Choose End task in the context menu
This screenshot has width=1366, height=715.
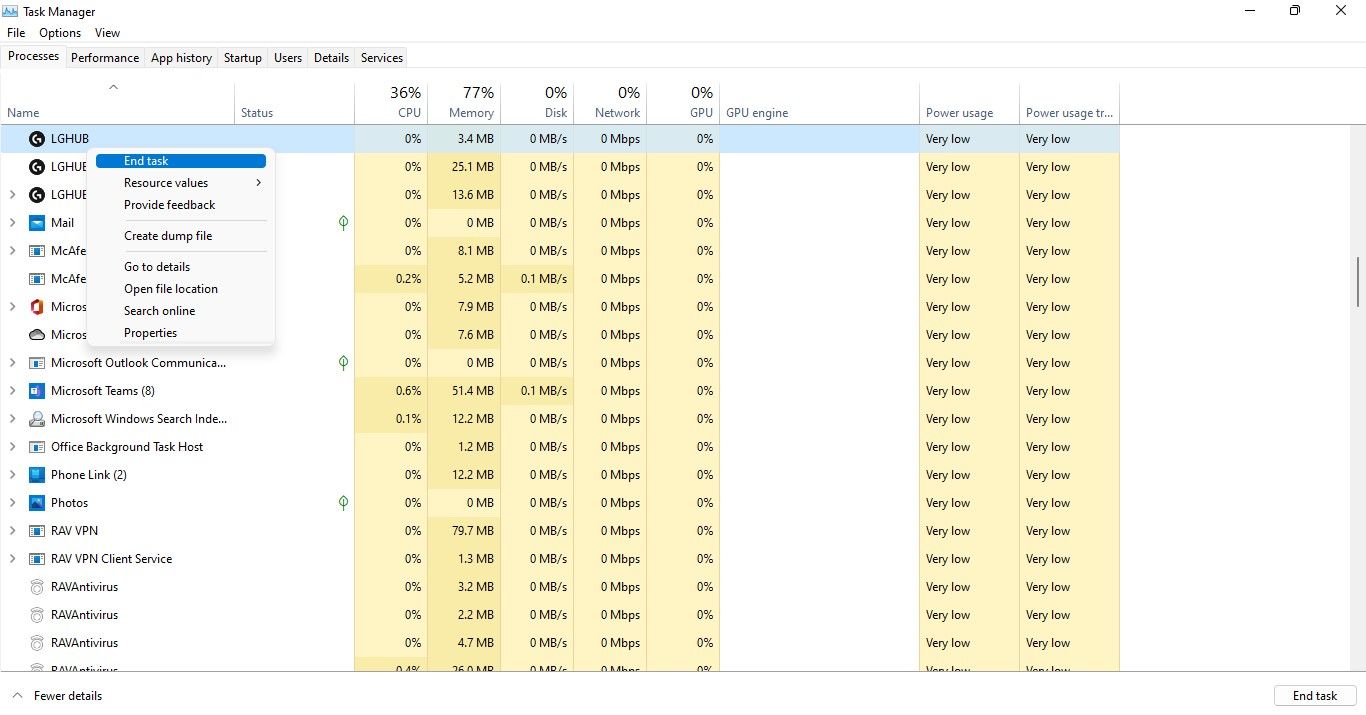point(181,161)
